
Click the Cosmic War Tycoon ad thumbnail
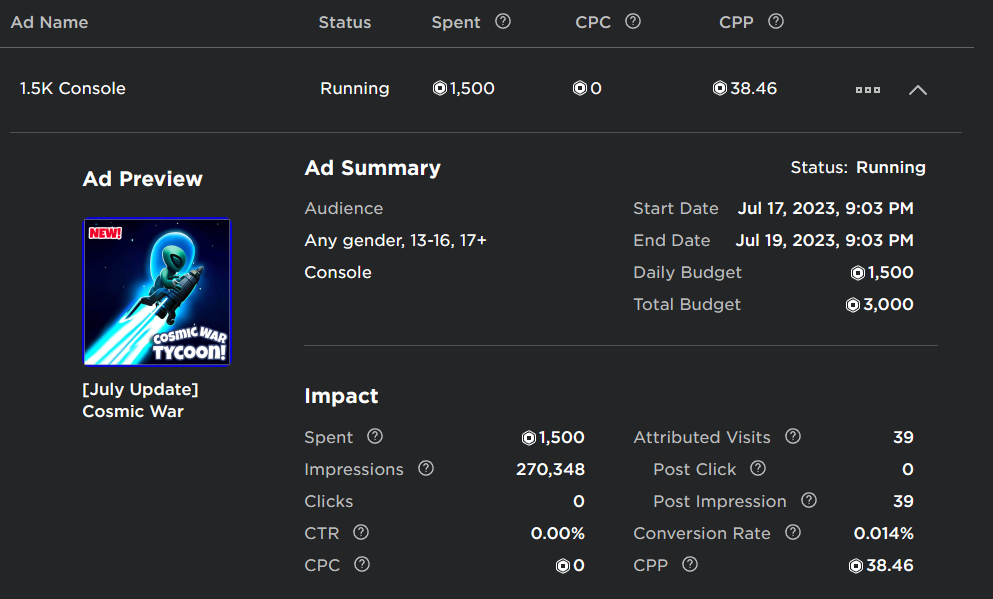click(x=156, y=291)
